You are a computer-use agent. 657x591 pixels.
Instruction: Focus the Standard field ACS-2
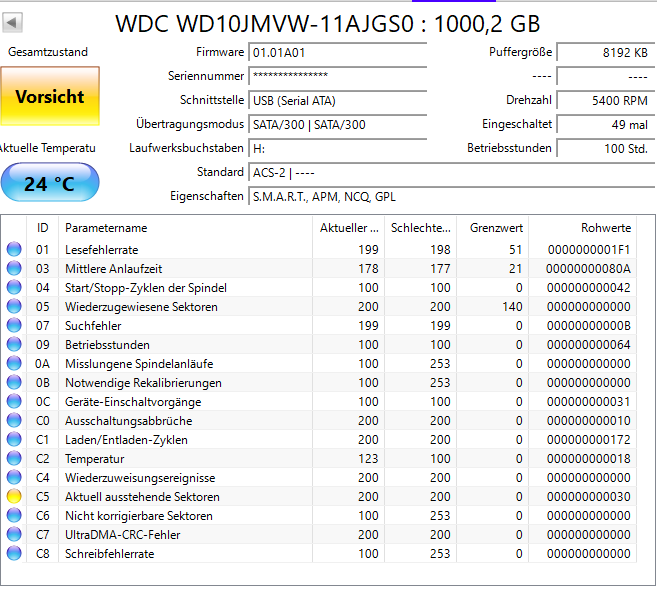tap(452, 172)
